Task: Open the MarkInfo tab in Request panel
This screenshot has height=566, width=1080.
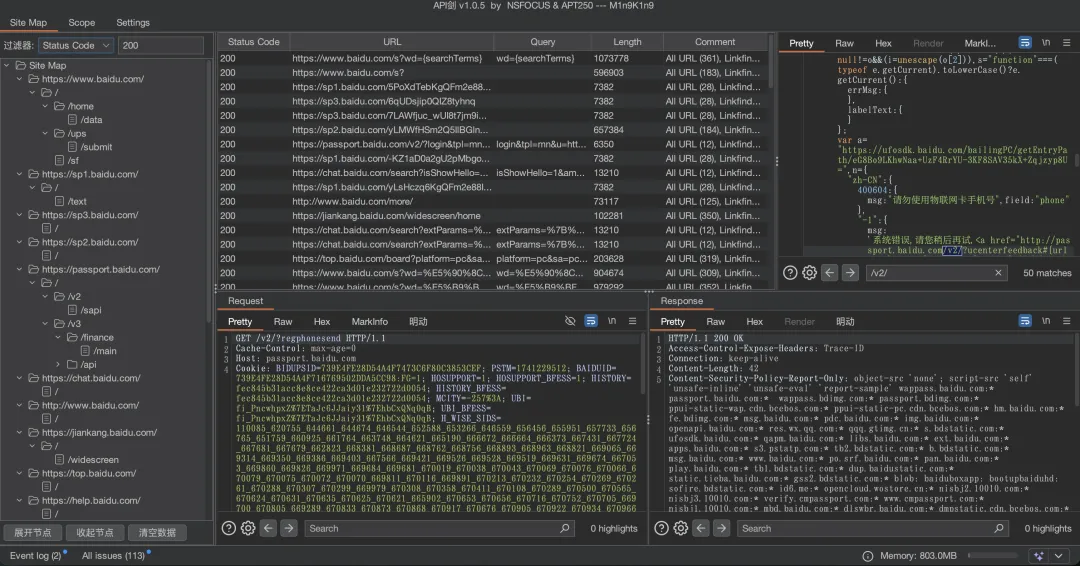Action: point(369,322)
